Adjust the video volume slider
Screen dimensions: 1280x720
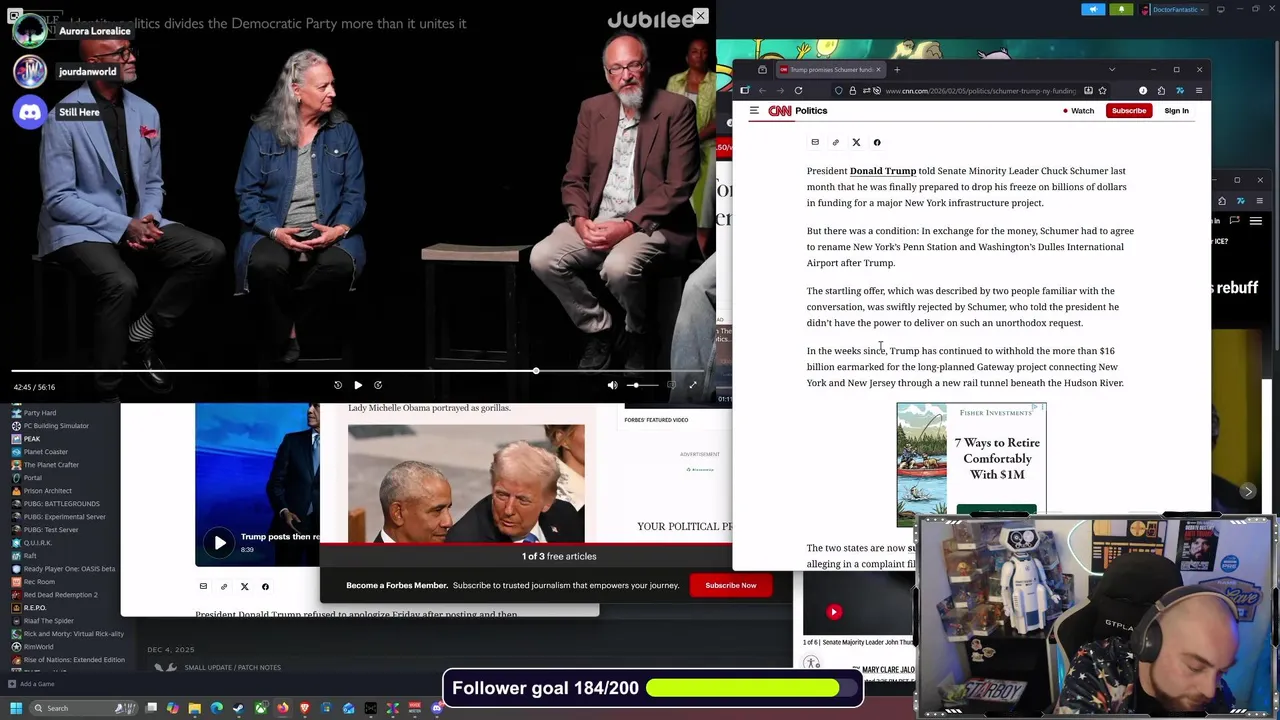[643, 385]
